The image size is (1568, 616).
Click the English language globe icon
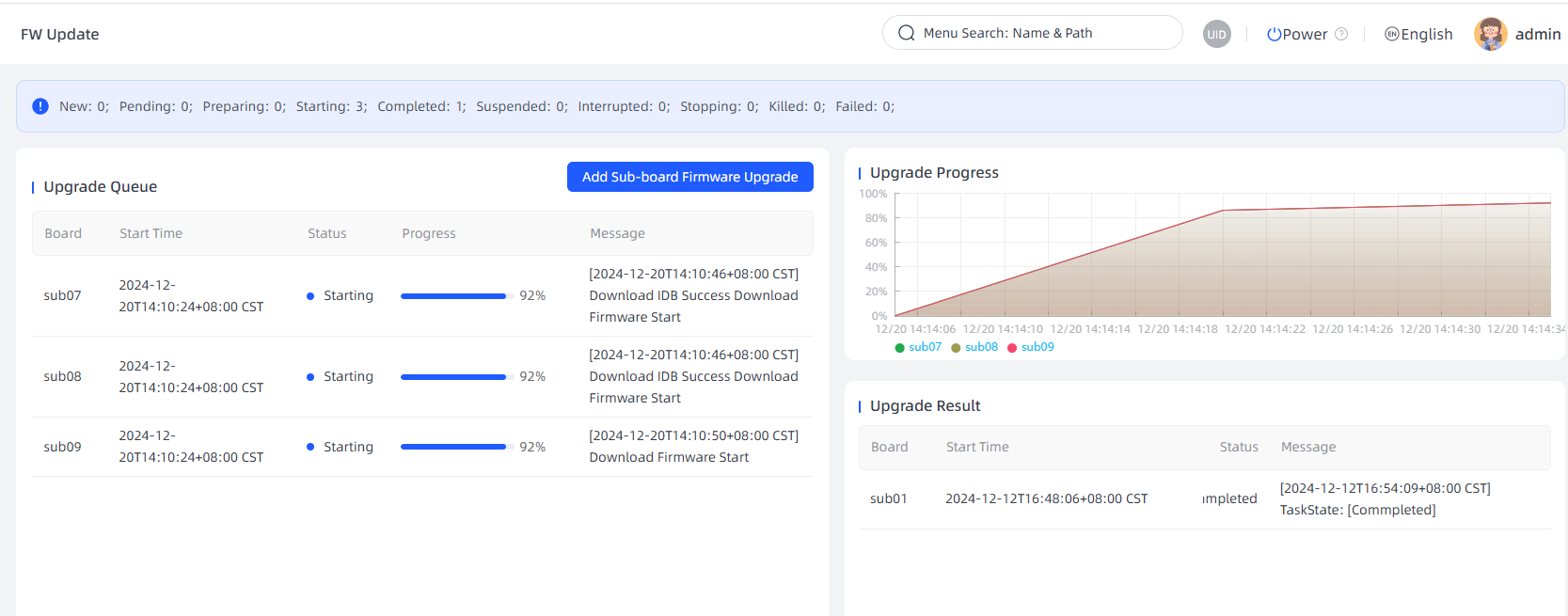coord(1392,34)
